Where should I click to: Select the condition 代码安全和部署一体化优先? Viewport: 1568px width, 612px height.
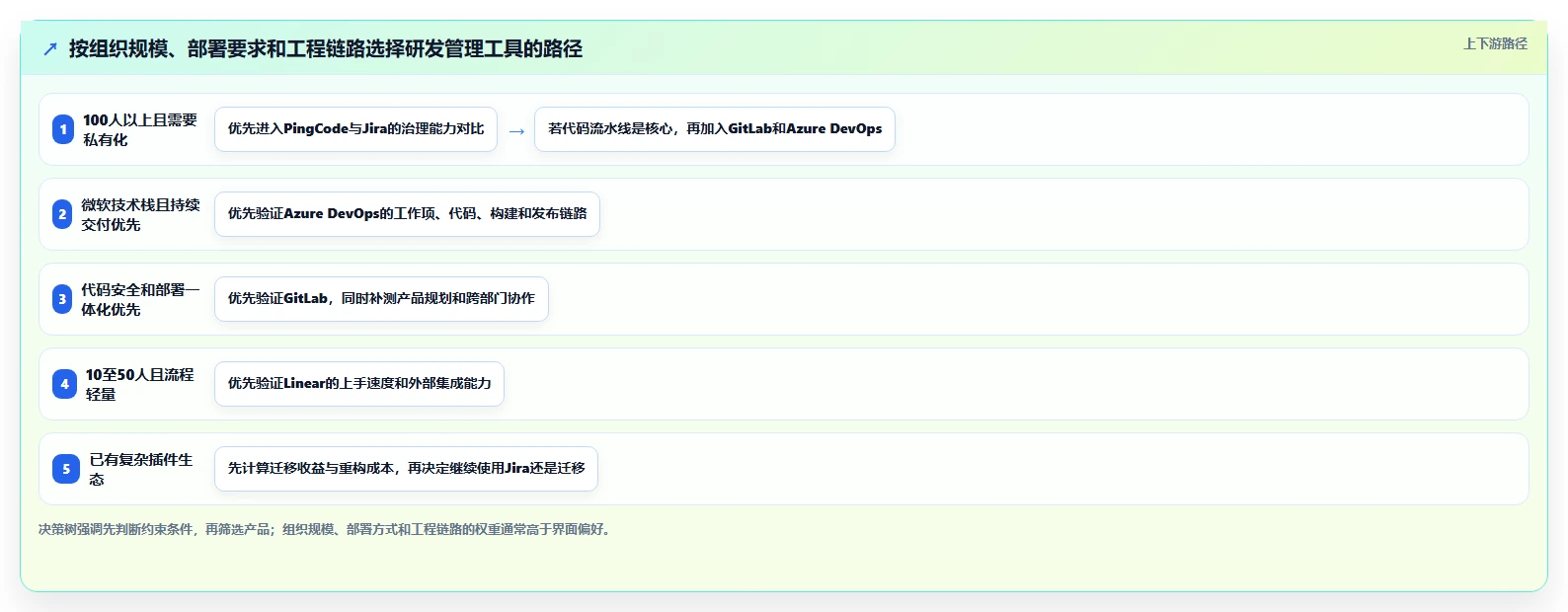[x=140, y=299]
